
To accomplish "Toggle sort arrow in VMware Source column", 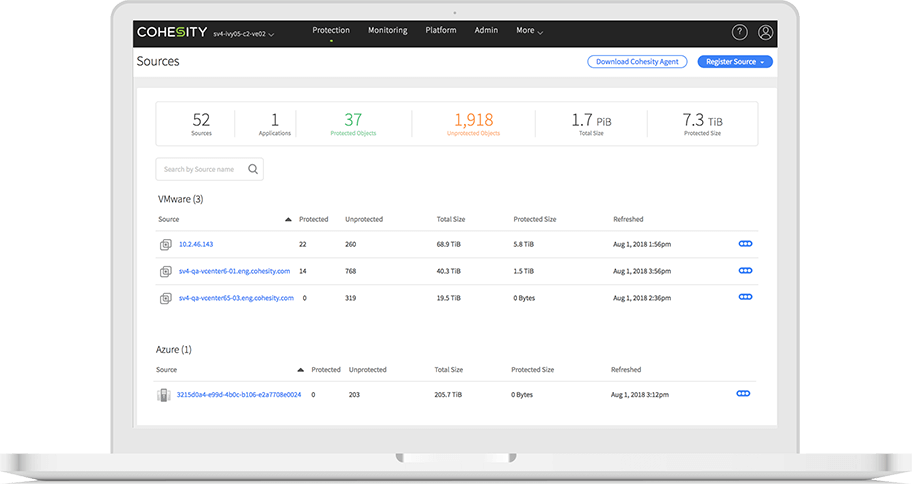I will coord(288,219).
